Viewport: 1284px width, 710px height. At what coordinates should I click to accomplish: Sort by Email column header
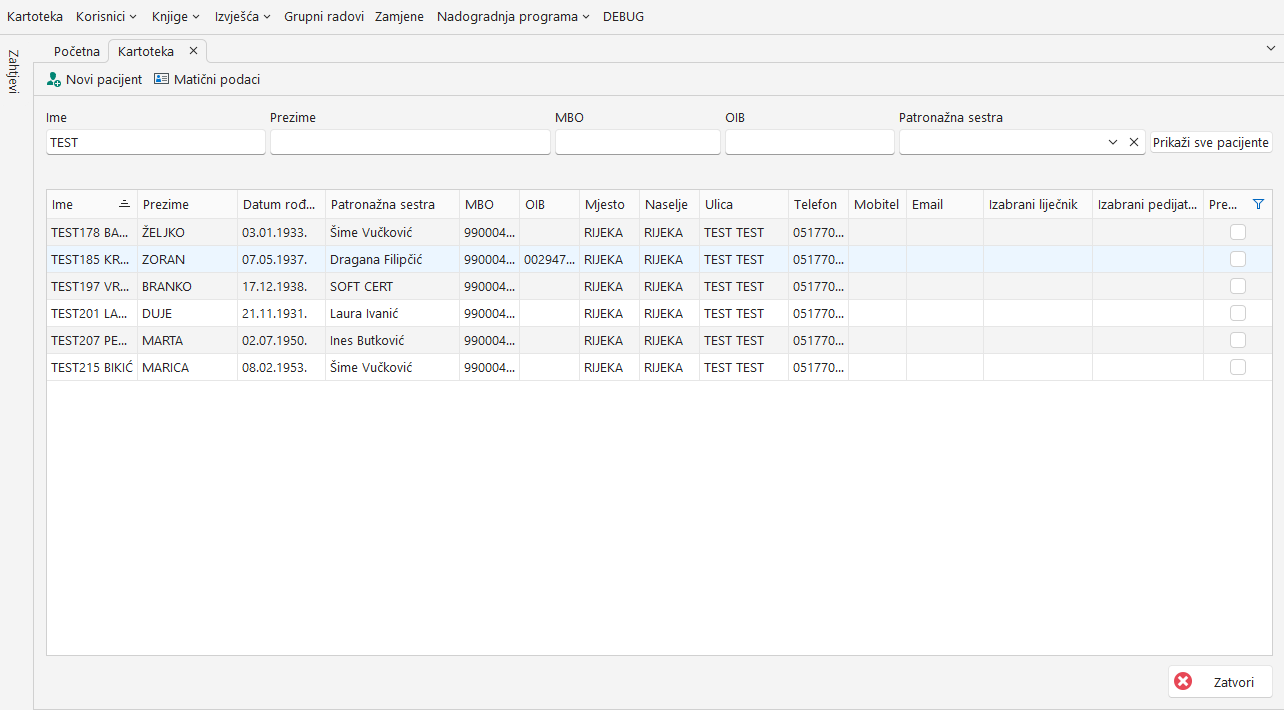[x=945, y=204]
